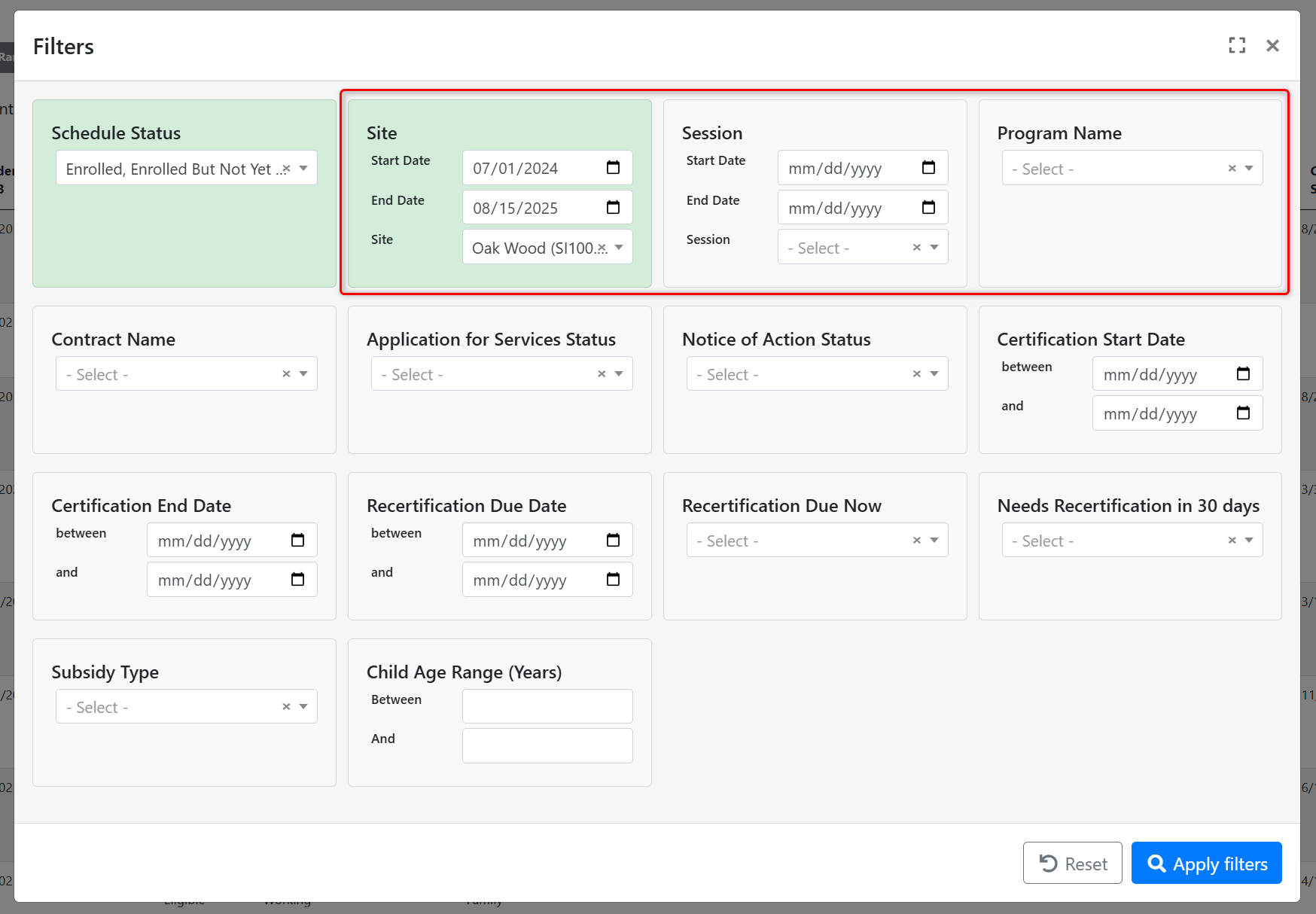Open calendar for Certification Start Date between field
The image size is (1316, 914).
pyautogui.click(x=1243, y=374)
